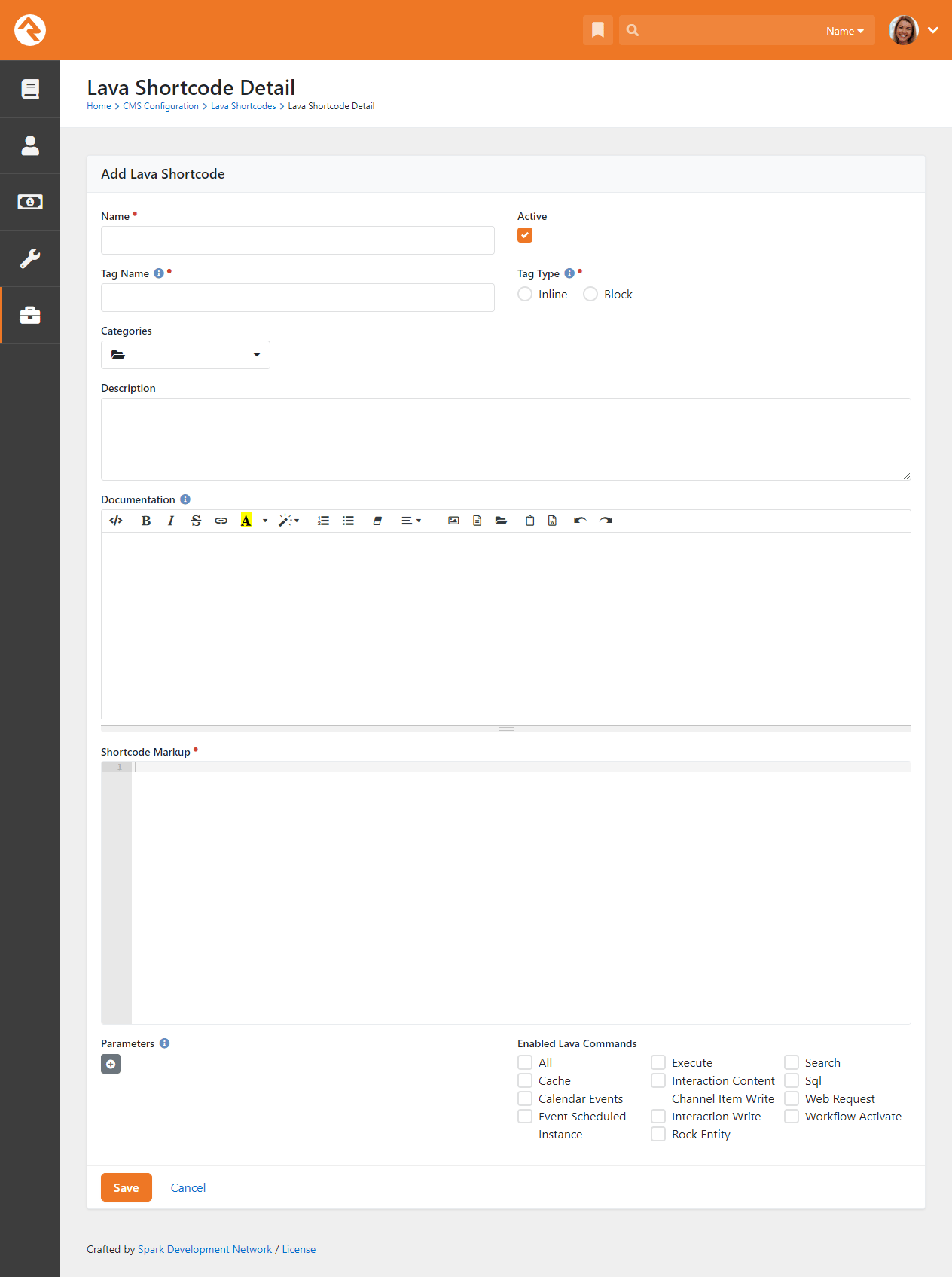Uncheck the Active checkbox
The height and width of the screenshot is (1277, 952).
coord(525,235)
